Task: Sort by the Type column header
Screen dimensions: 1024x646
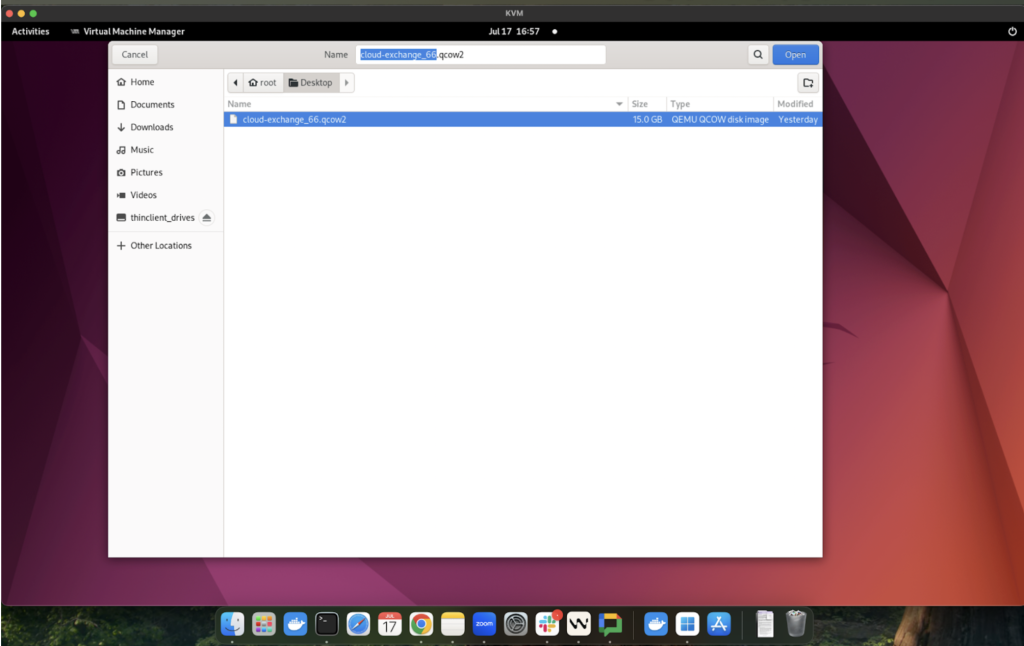Action: click(x=720, y=104)
